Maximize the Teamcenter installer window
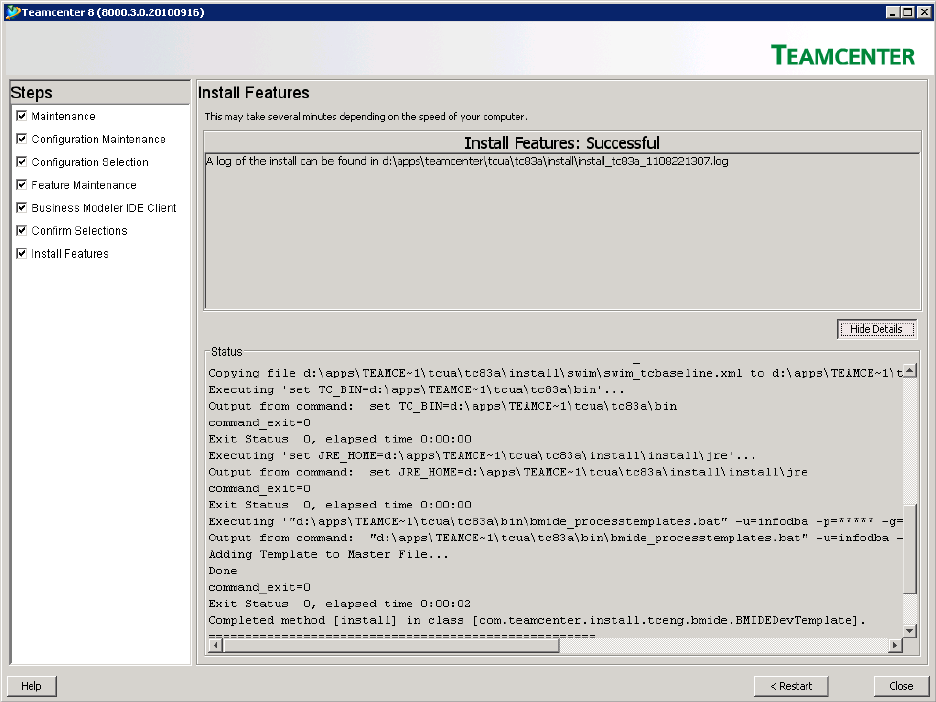Viewport: 936px width, 702px height. click(907, 12)
